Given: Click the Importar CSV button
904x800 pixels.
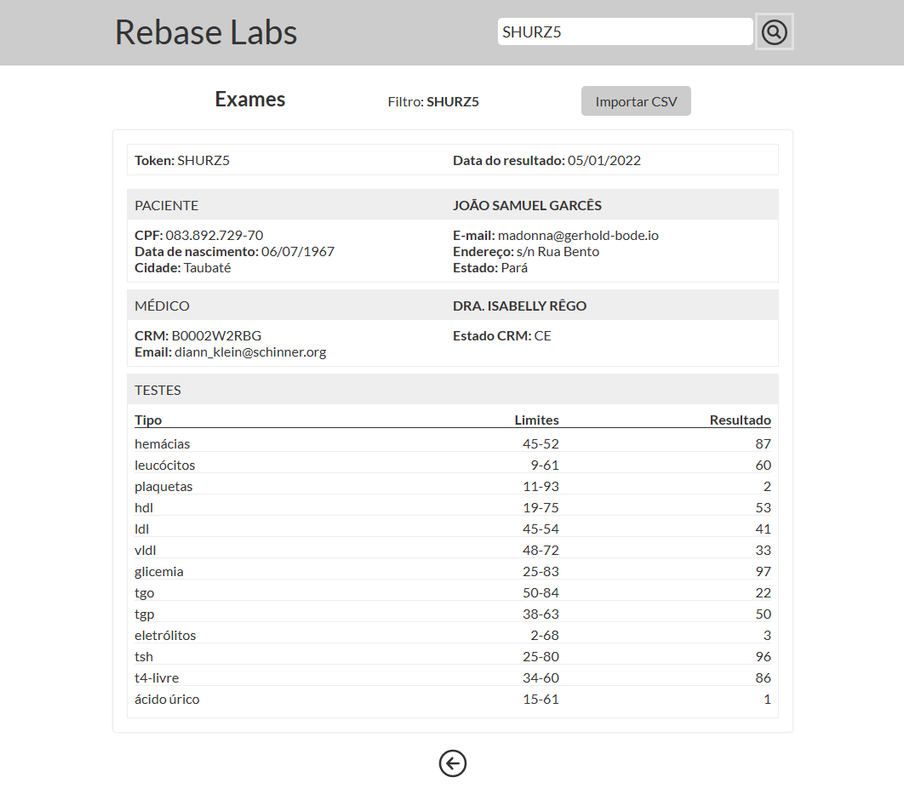Looking at the screenshot, I should pos(636,101).
